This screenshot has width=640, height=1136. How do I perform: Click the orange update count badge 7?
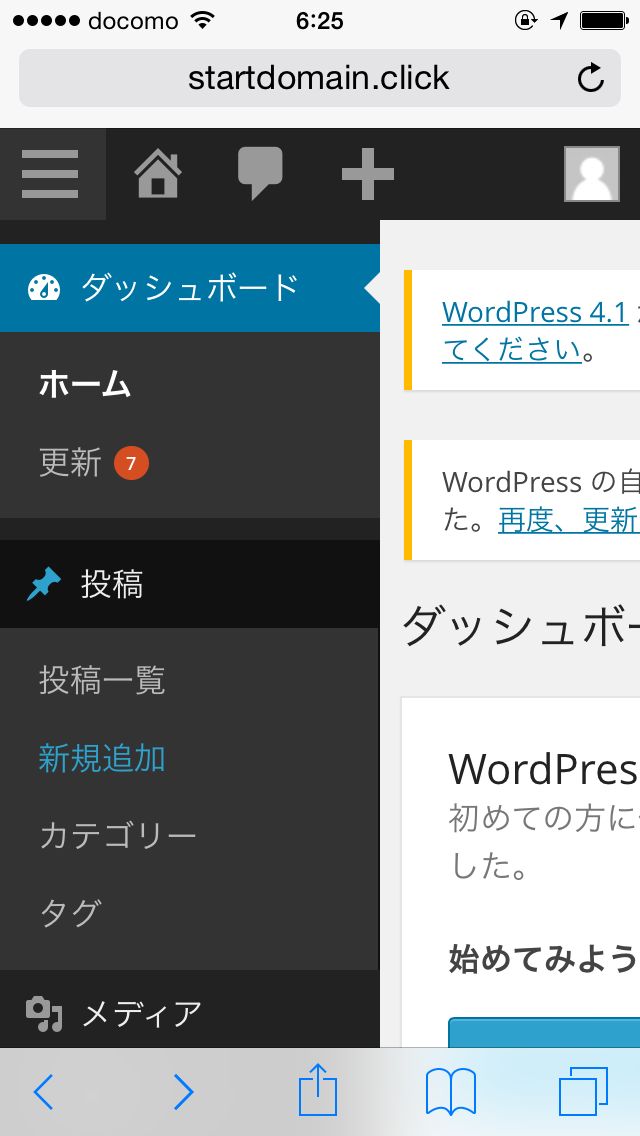131,464
